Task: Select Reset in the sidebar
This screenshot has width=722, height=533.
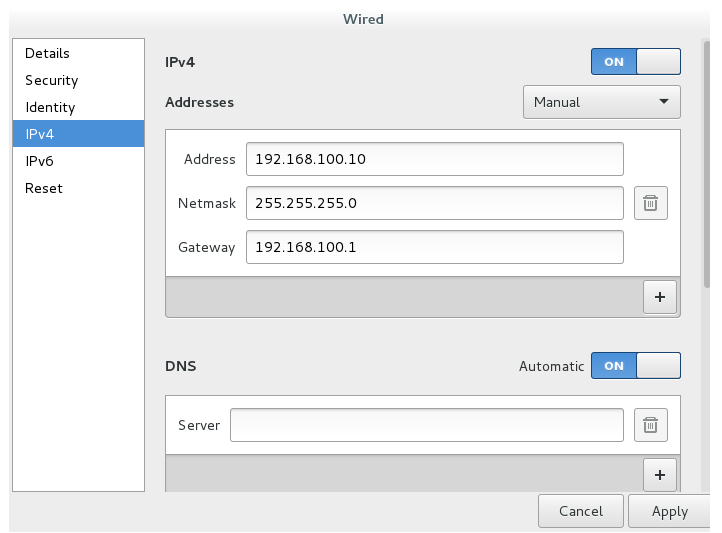Action: [78, 188]
